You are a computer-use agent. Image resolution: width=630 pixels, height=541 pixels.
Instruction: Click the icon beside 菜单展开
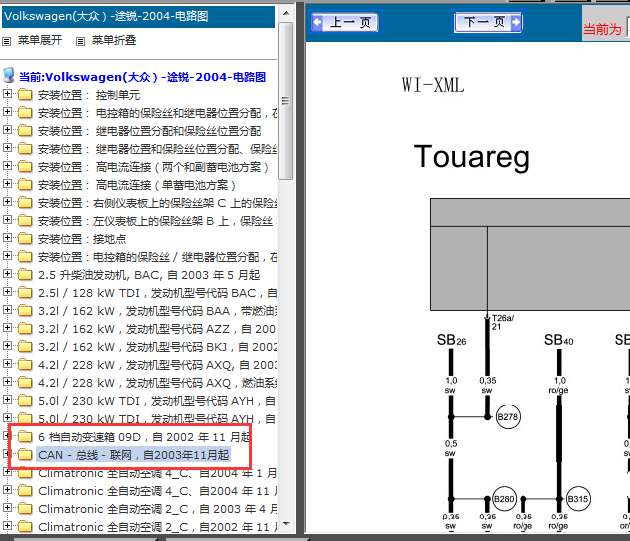tap(6, 41)
